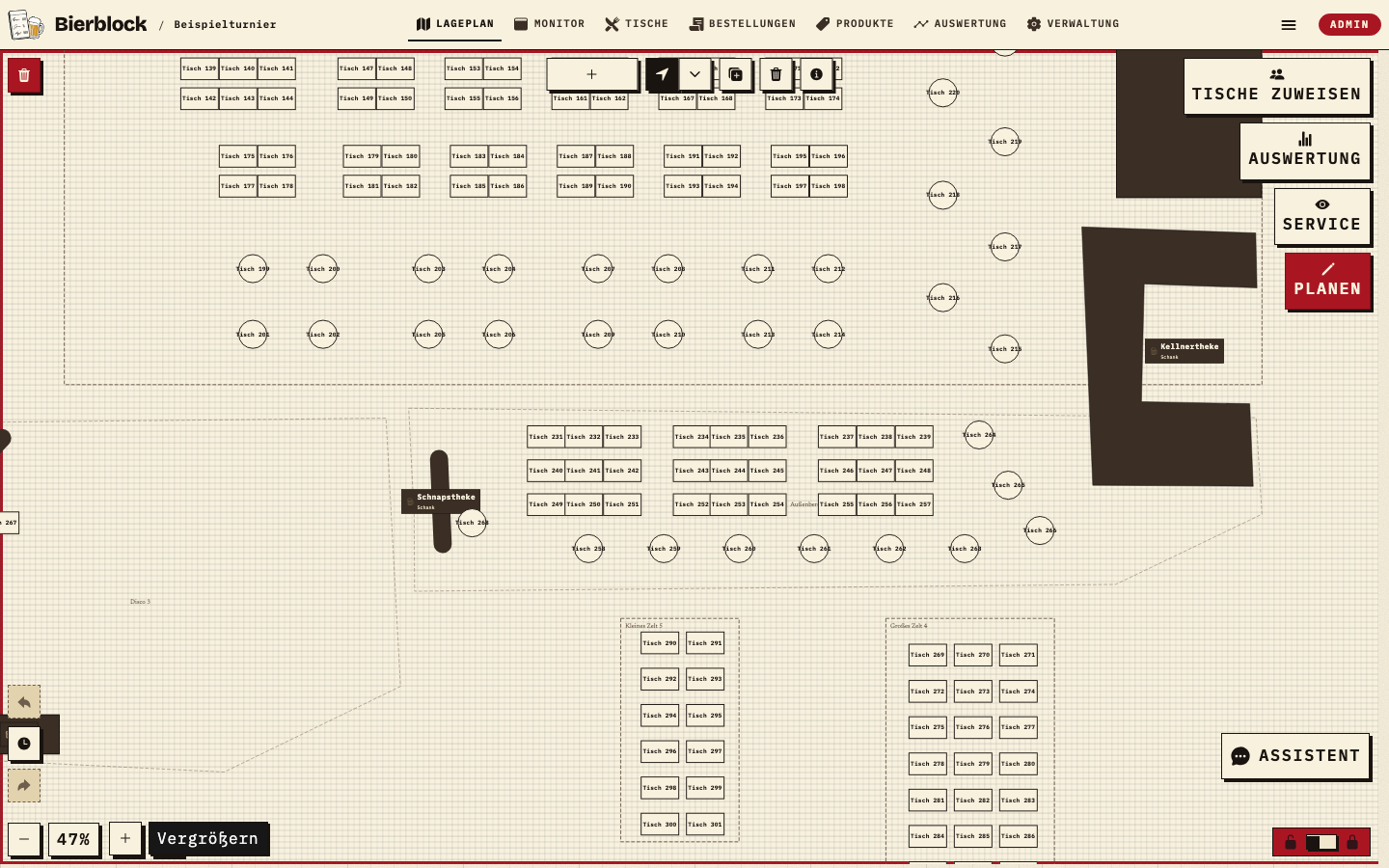Select the Kellnertheke bar label
Screen dimensions: 1389x868
tap(1185, 350)
